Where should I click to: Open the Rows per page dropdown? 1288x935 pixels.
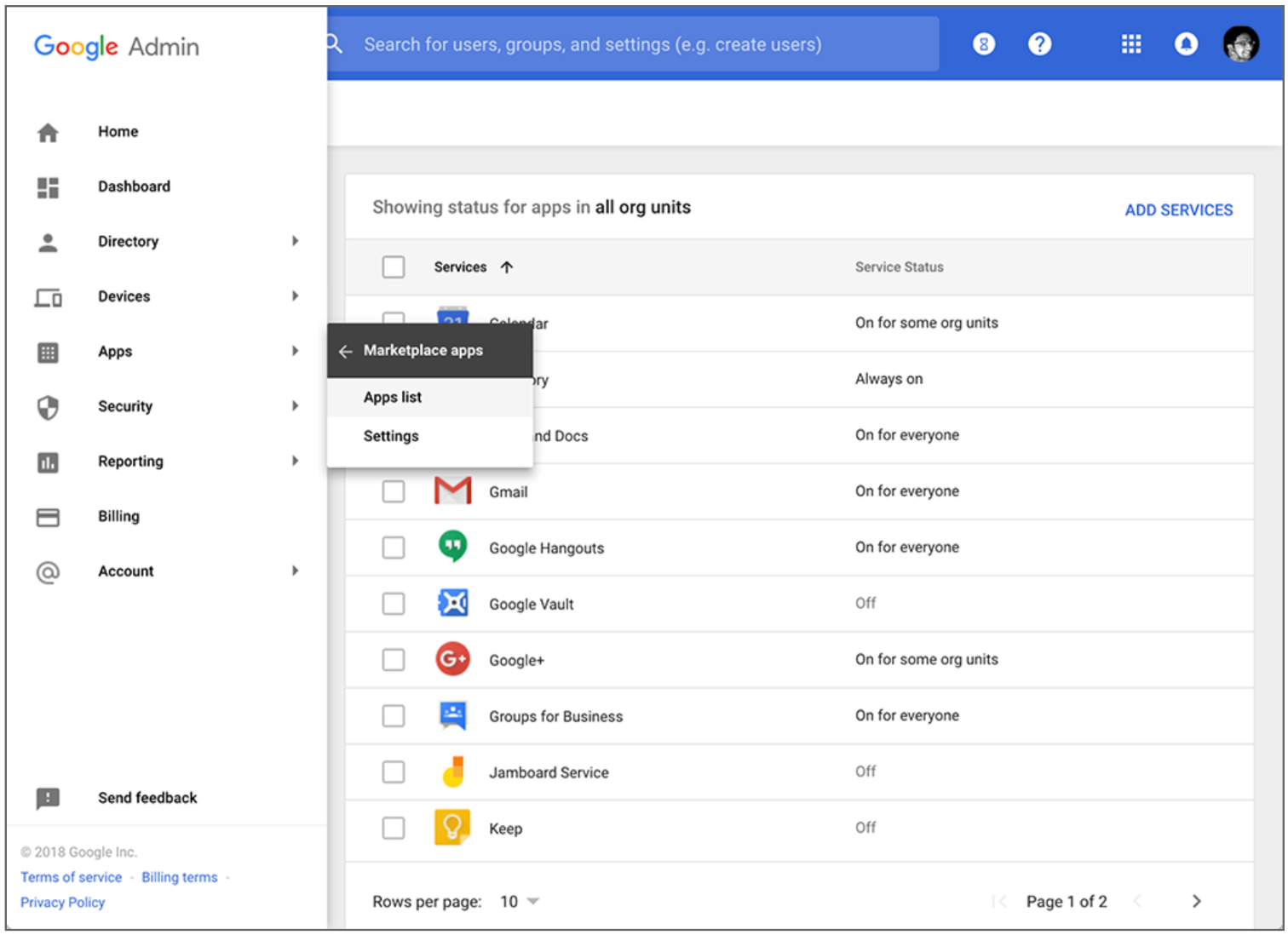520,901
